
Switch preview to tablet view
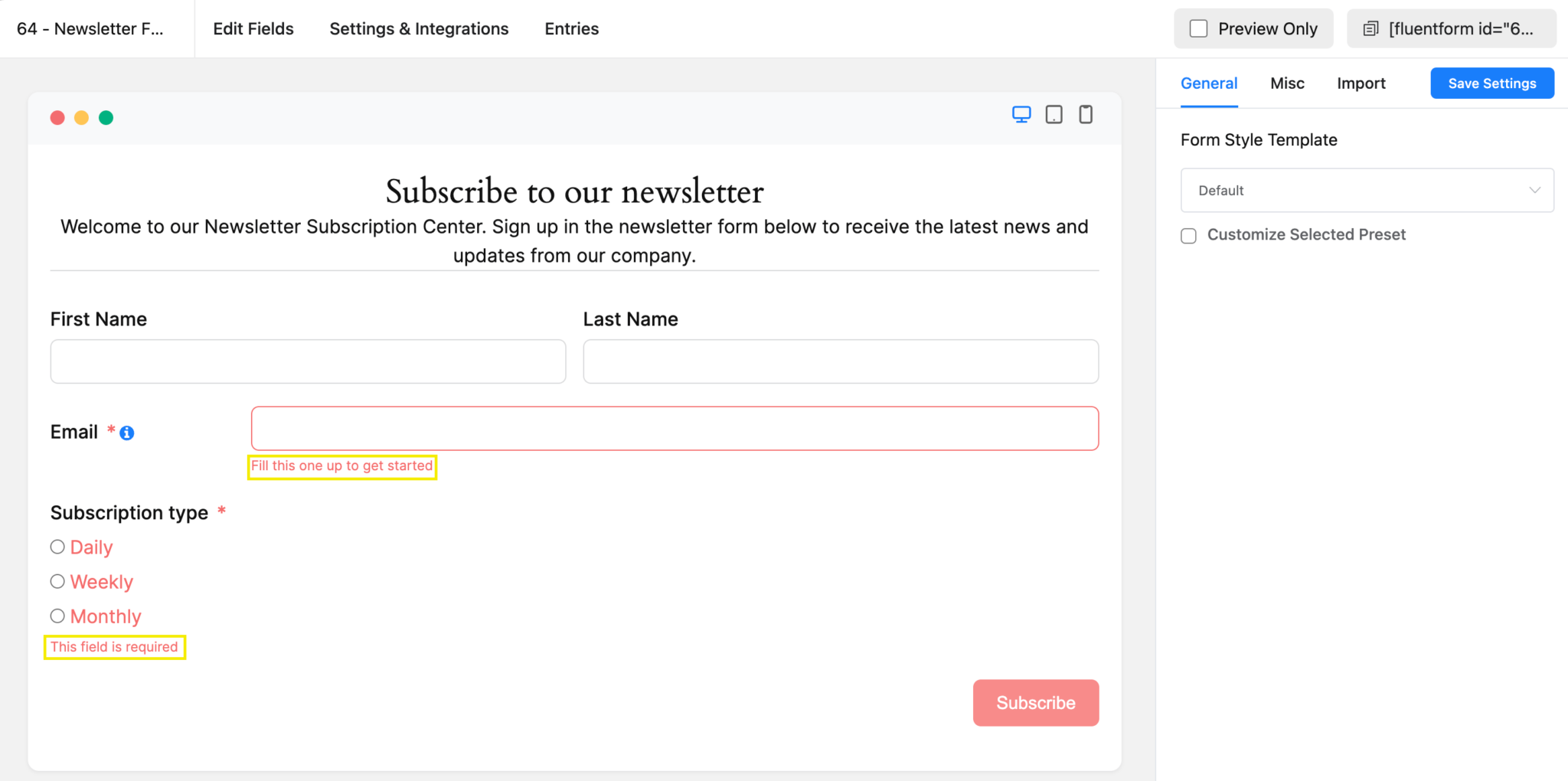click(1053, 114)
